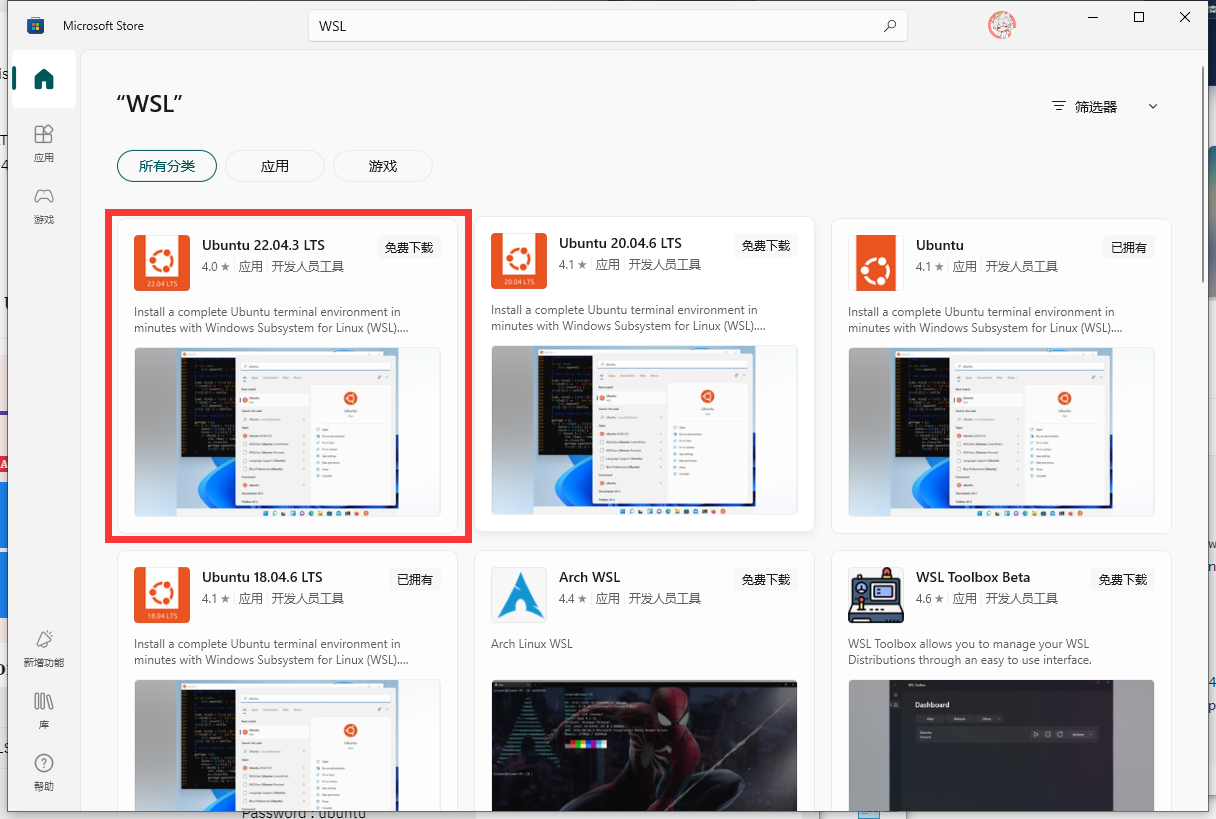
Task: Click the Arch WSL title text
Action: [590, 577]
